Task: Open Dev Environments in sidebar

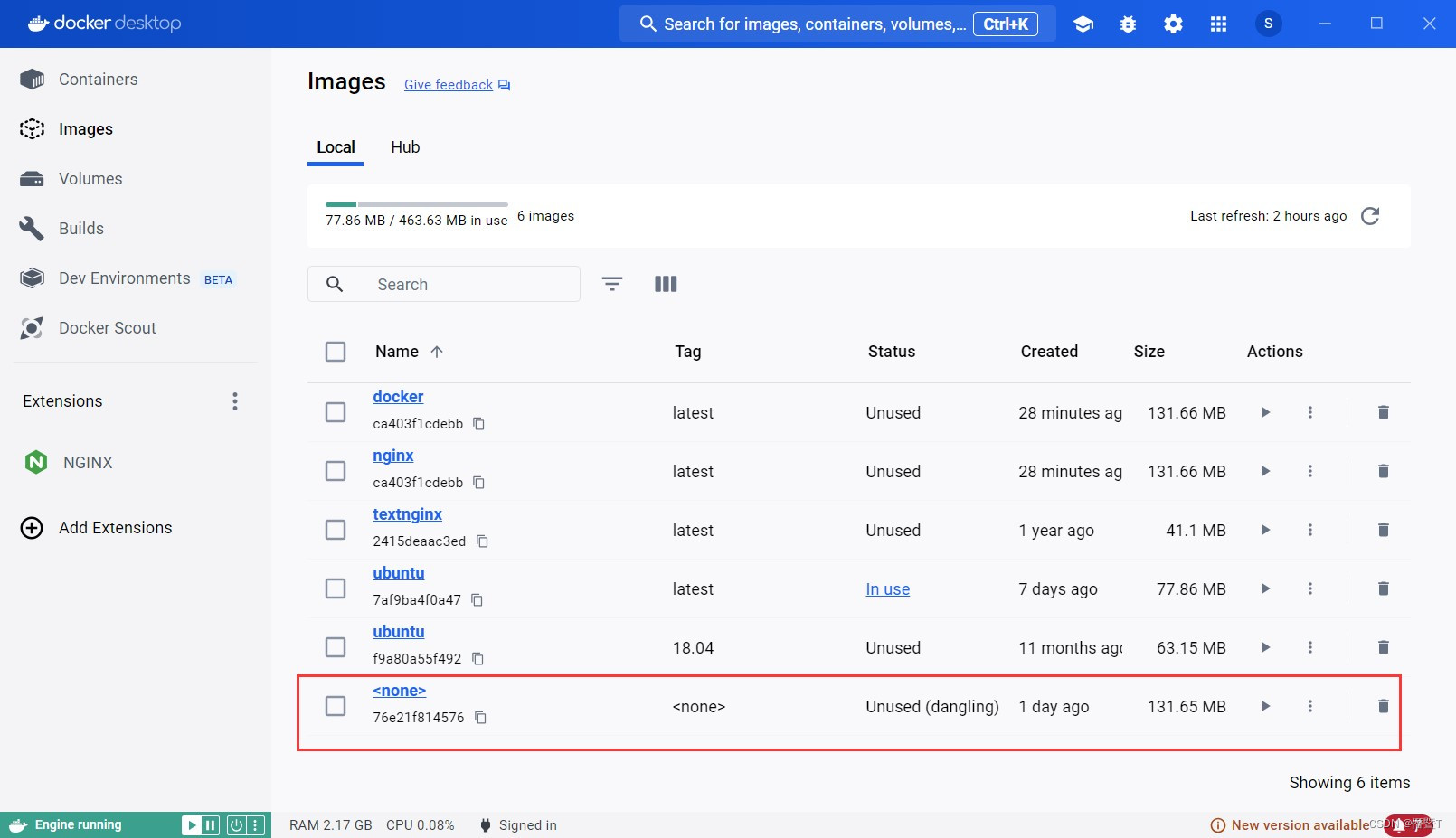Action: click(x=125, y=278)
